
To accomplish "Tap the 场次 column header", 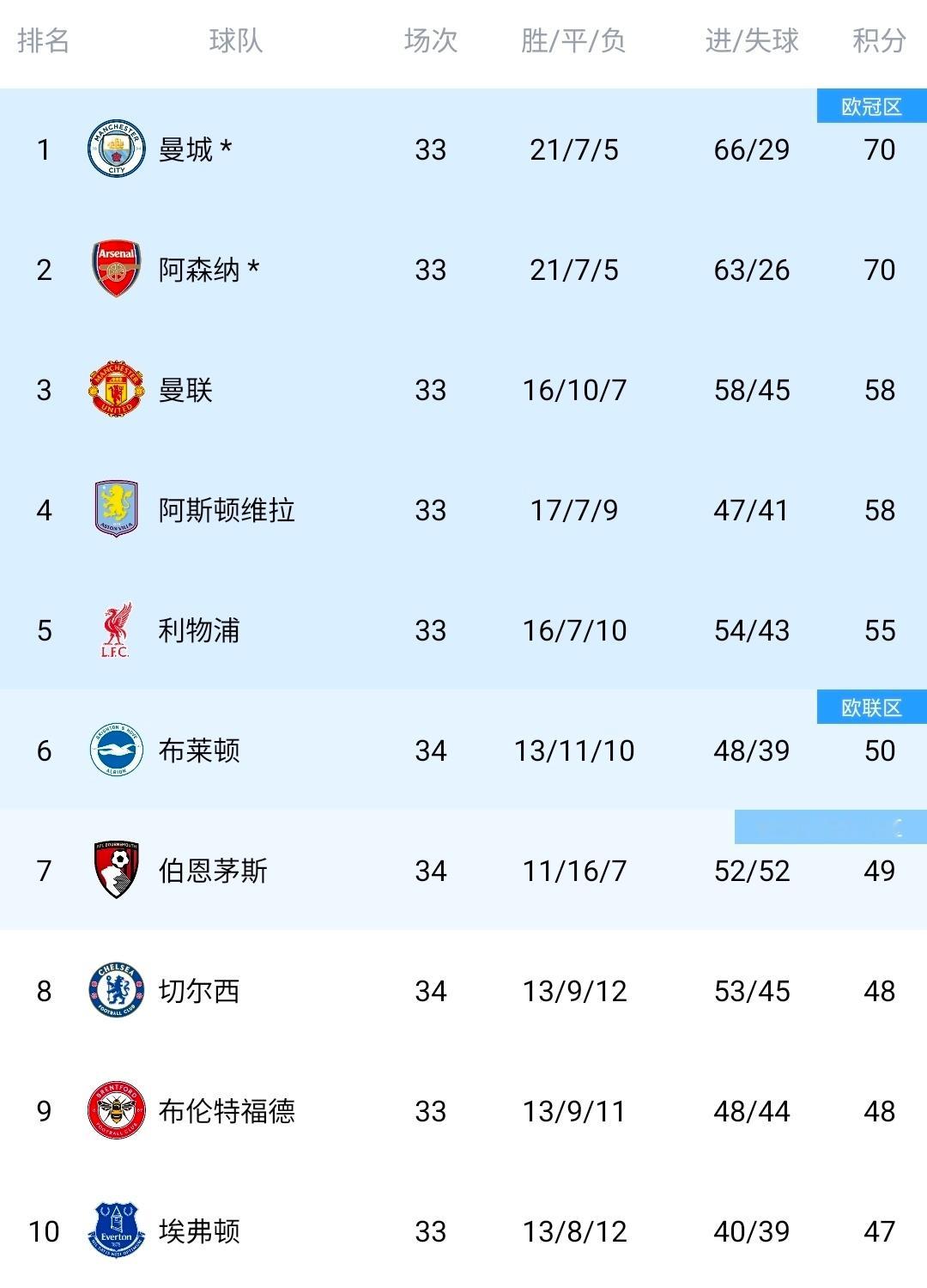I will click(430, 40).
